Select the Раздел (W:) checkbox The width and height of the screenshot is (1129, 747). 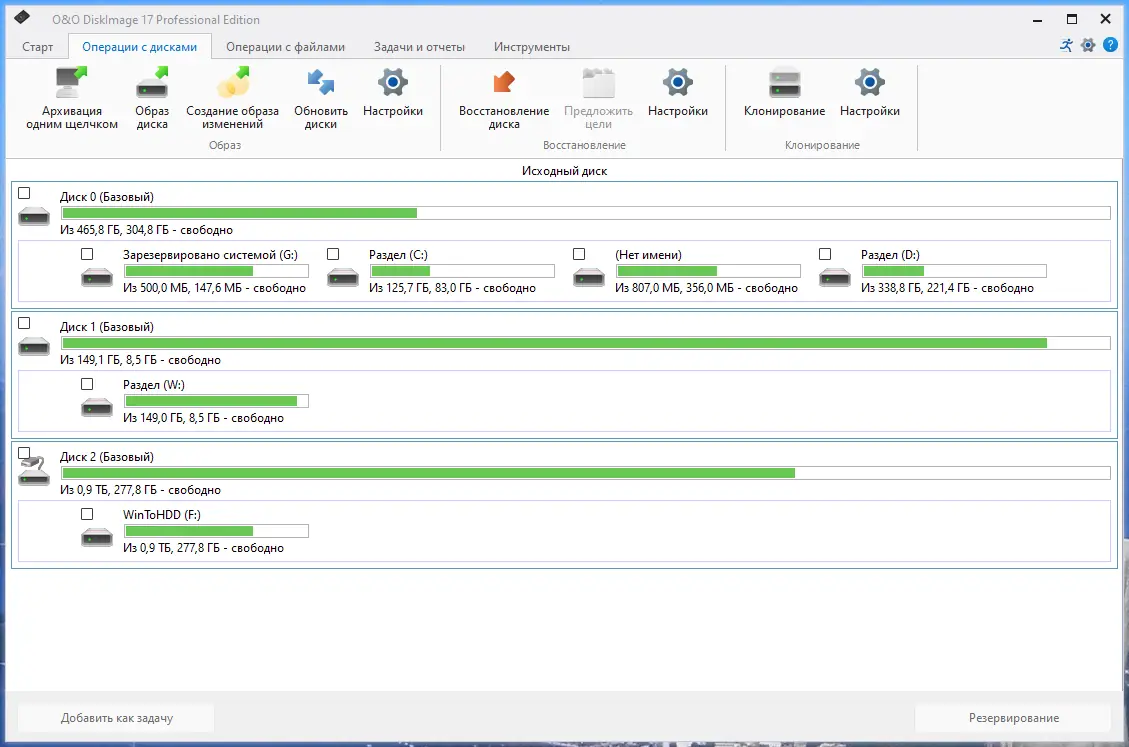pos(87,385)
